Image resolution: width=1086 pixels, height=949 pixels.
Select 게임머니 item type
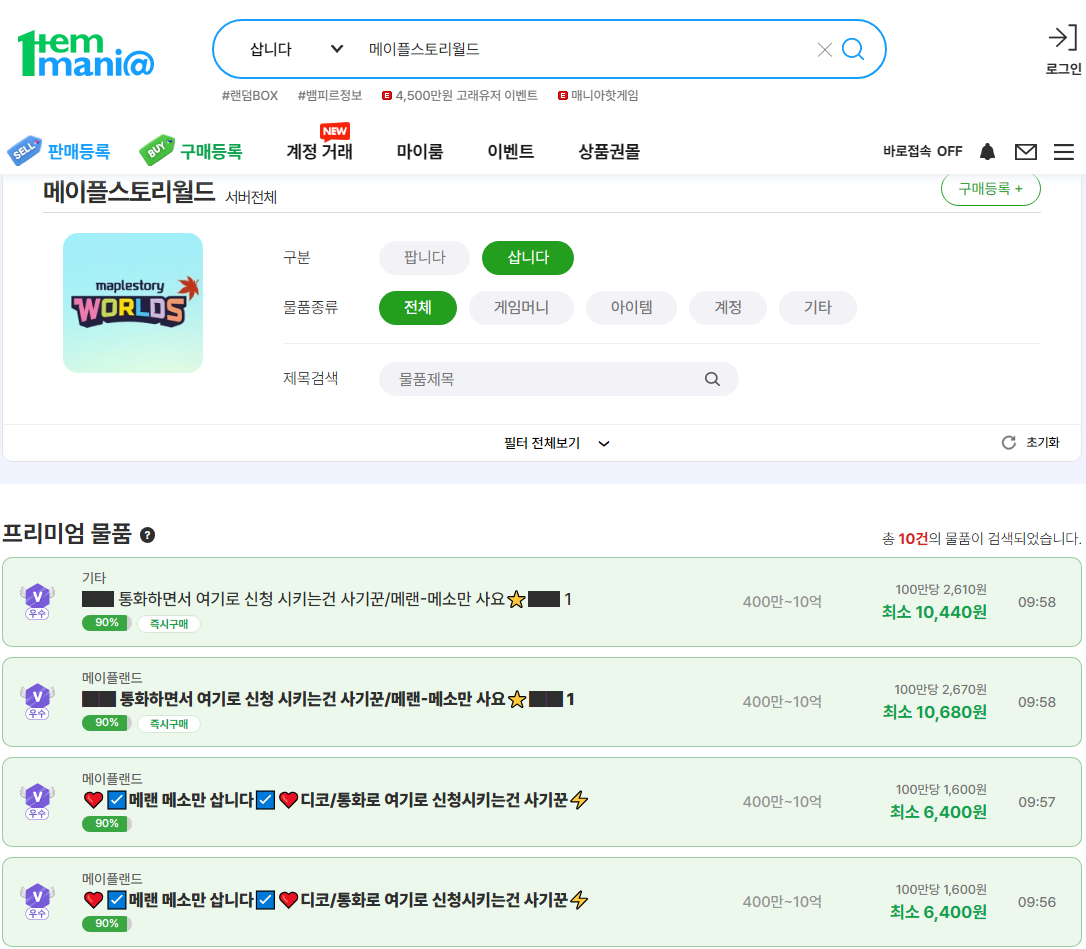(x=521, y=308)
